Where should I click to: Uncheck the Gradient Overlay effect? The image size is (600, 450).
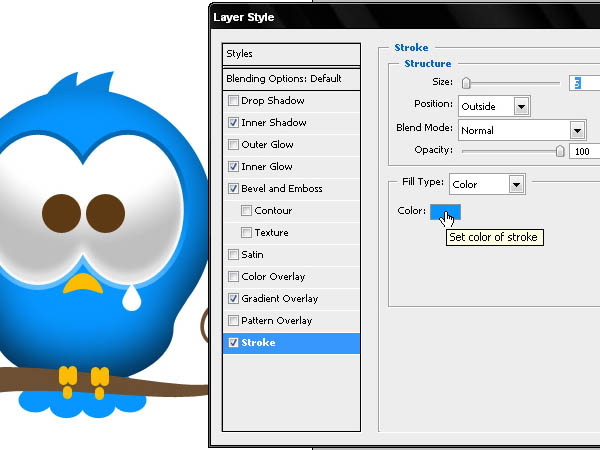(233, 298)
